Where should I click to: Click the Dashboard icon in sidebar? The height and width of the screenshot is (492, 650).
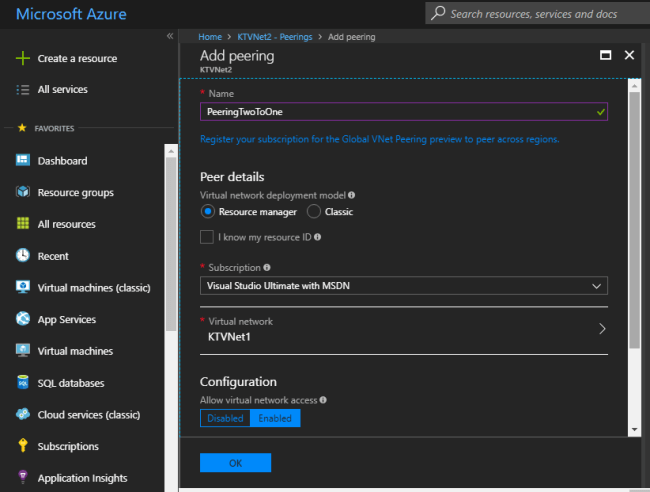(22, 161)
